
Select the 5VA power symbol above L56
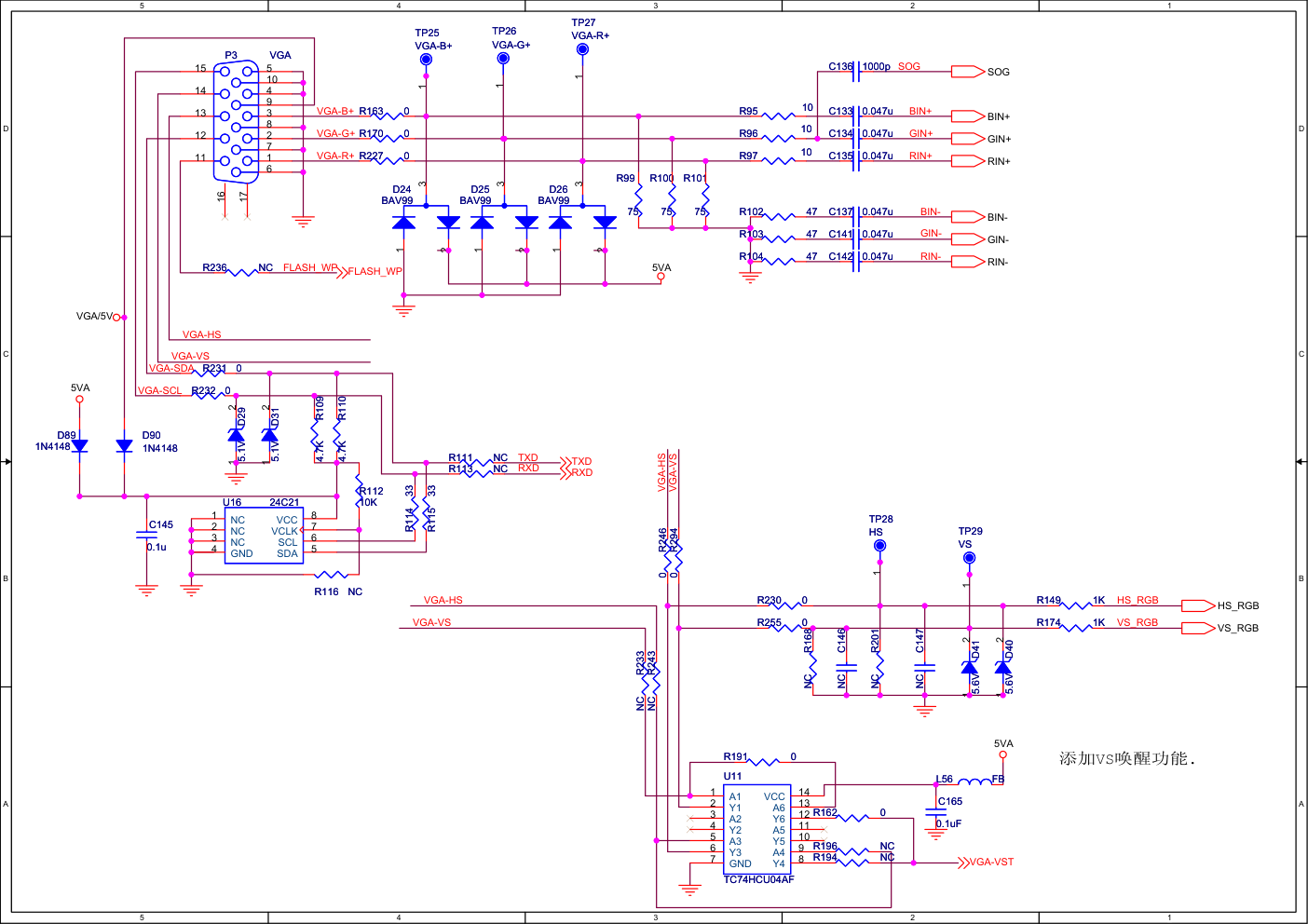pyautogui.click(x=1002, y=754)
